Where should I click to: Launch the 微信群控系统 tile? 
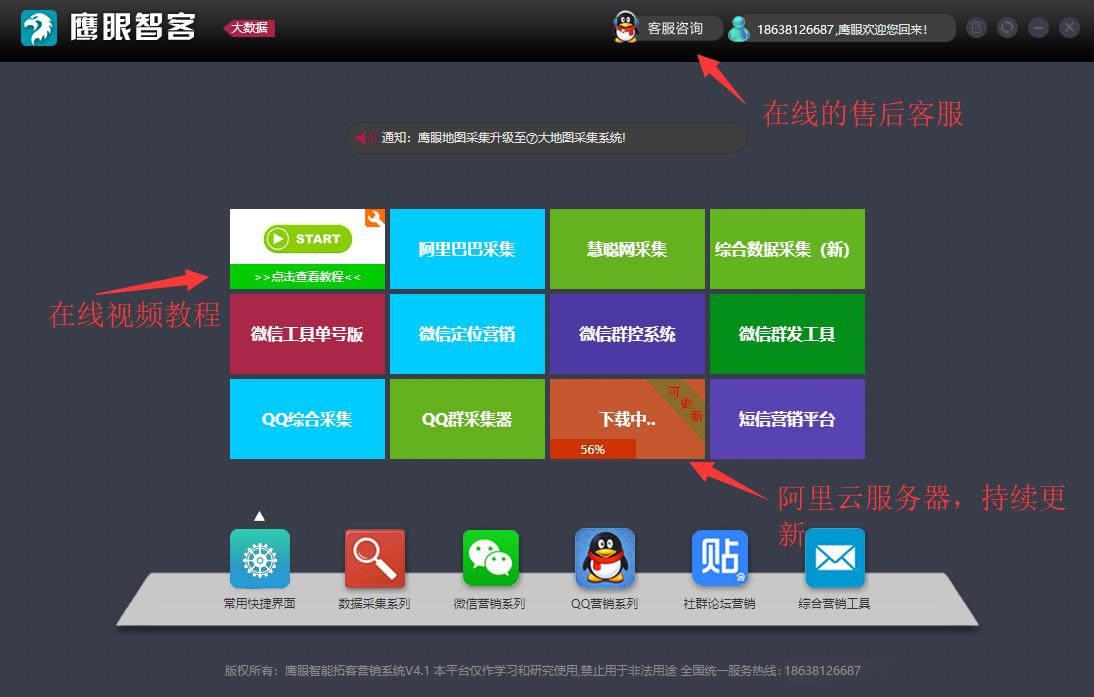(x=627, y=334)
